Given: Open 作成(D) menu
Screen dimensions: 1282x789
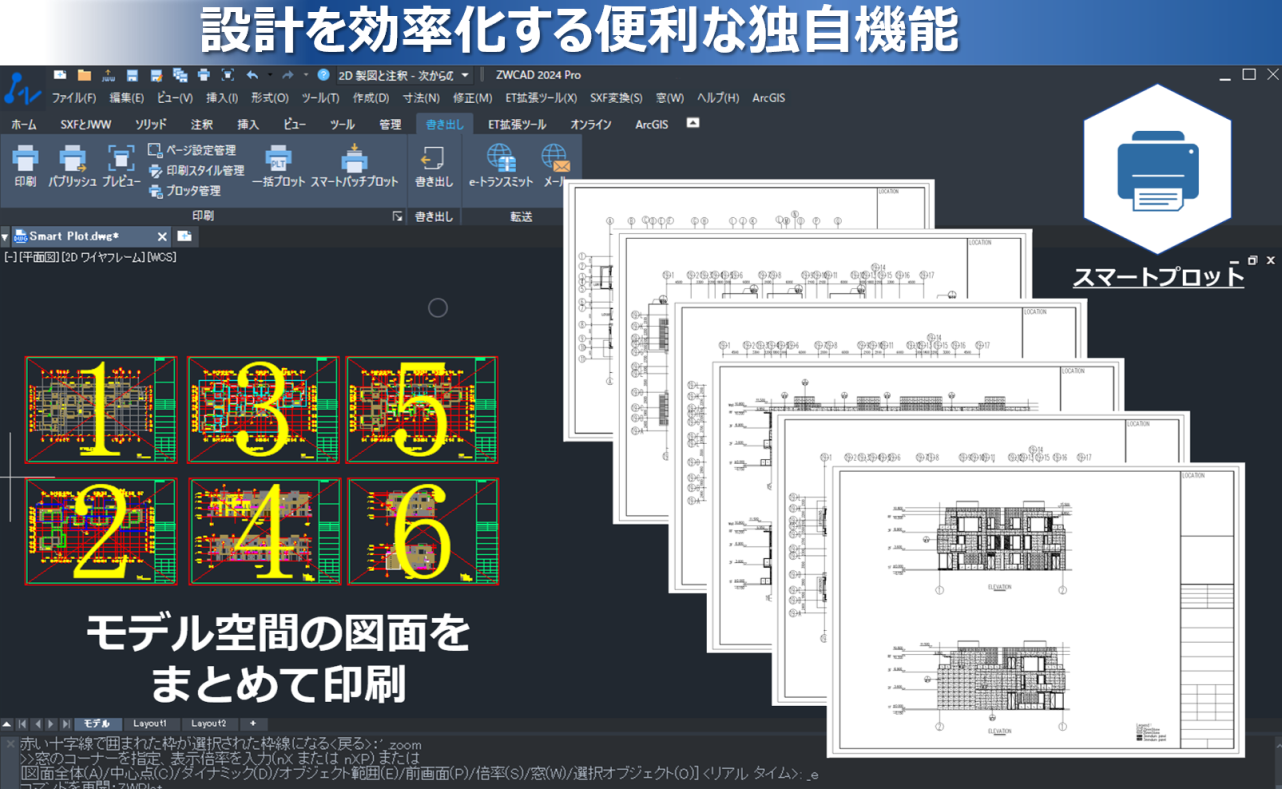Looking at the screenshot, I should point(371,98).
